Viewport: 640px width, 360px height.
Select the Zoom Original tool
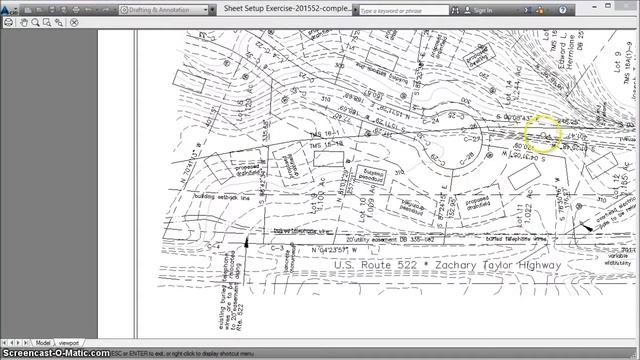(x=59, y=22)
